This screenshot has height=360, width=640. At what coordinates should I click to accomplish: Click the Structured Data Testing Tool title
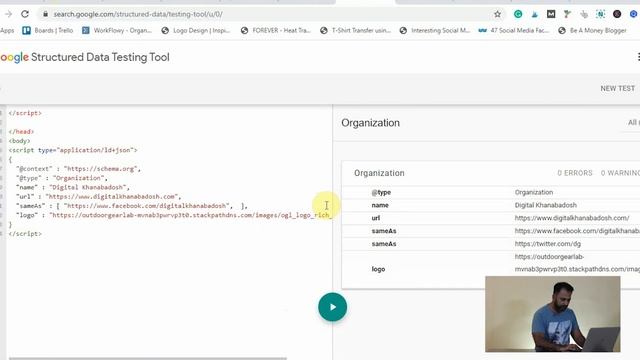click(x=100, y=57)
